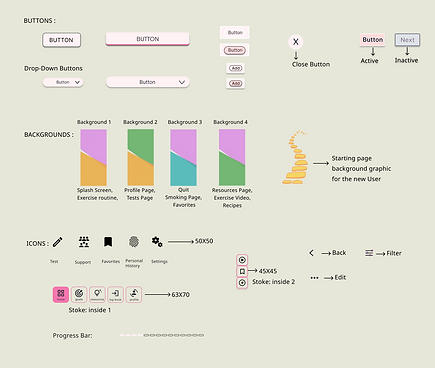435x368 pixels.
Task: Click the Personal History fingerprint icon
Action: [x=134, y=242]
